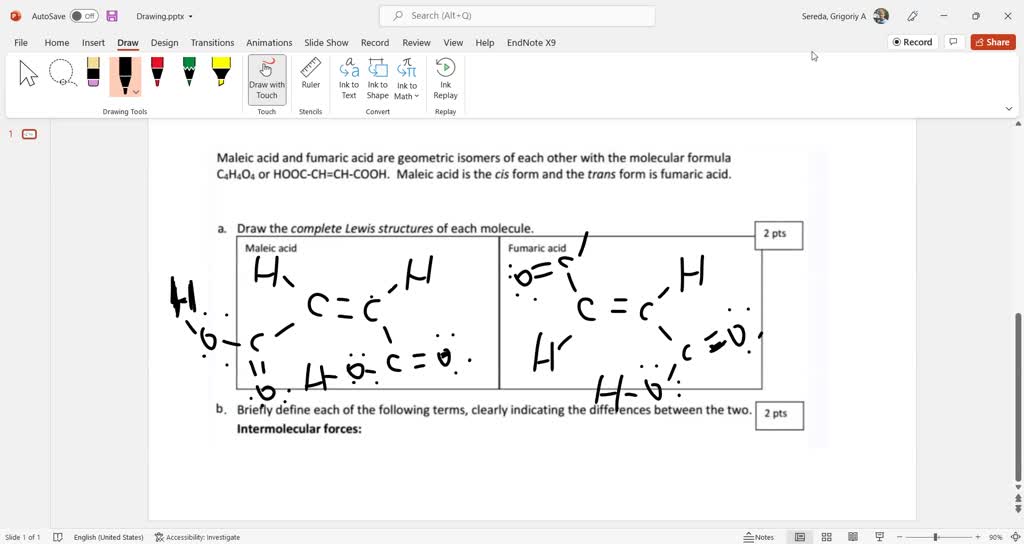Viewport: 1024px width, 544px height.
Task: Click the 90% zoom level
Action: pyautogui.click(x=995, y=537)
